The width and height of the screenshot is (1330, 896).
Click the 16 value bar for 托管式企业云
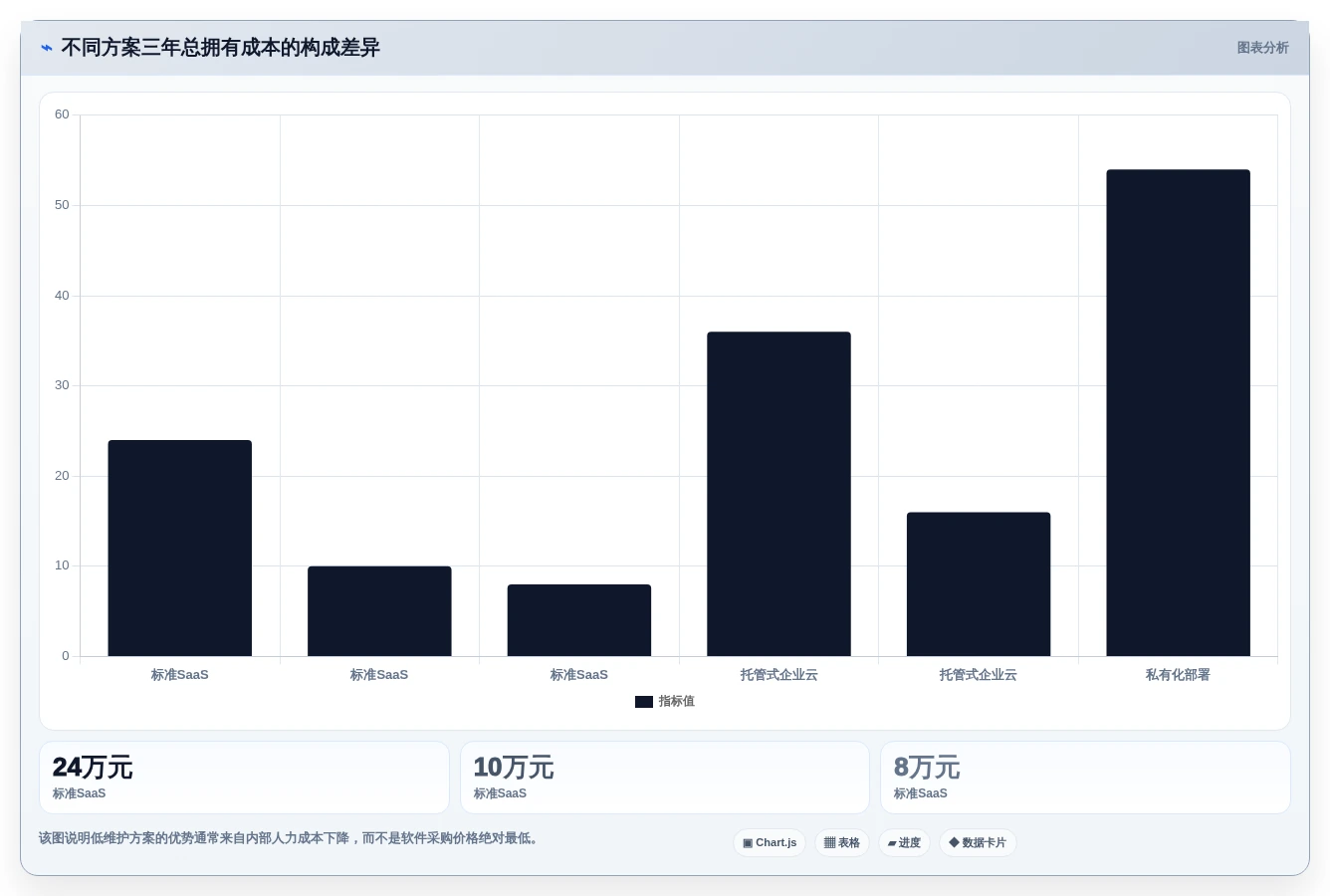coord(979,584)
